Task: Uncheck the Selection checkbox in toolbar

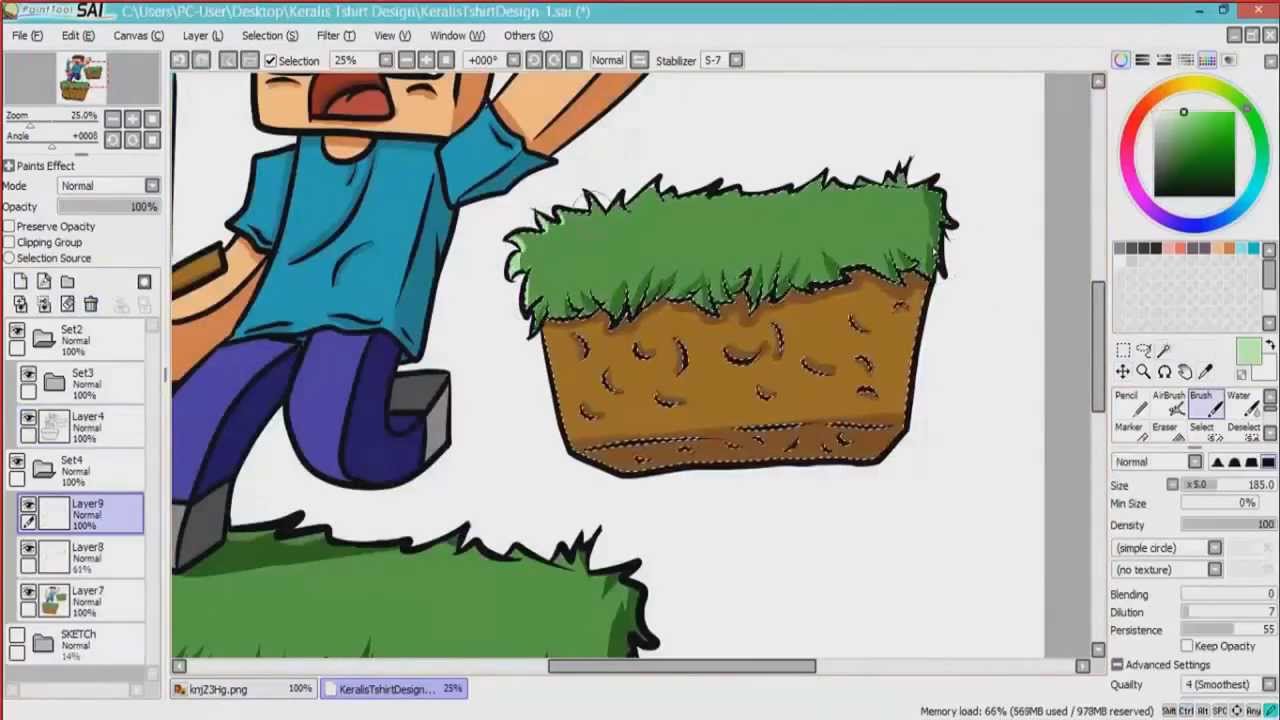Action: [270, 61]
